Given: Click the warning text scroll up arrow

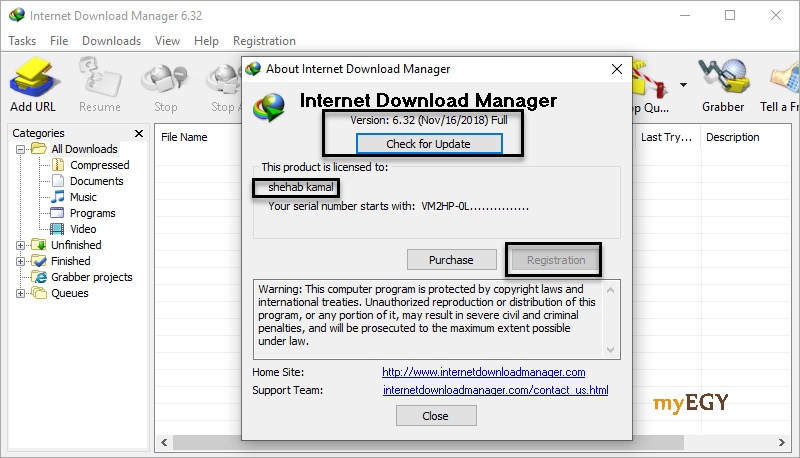Looking at the screenshot, I should (610, 290).
